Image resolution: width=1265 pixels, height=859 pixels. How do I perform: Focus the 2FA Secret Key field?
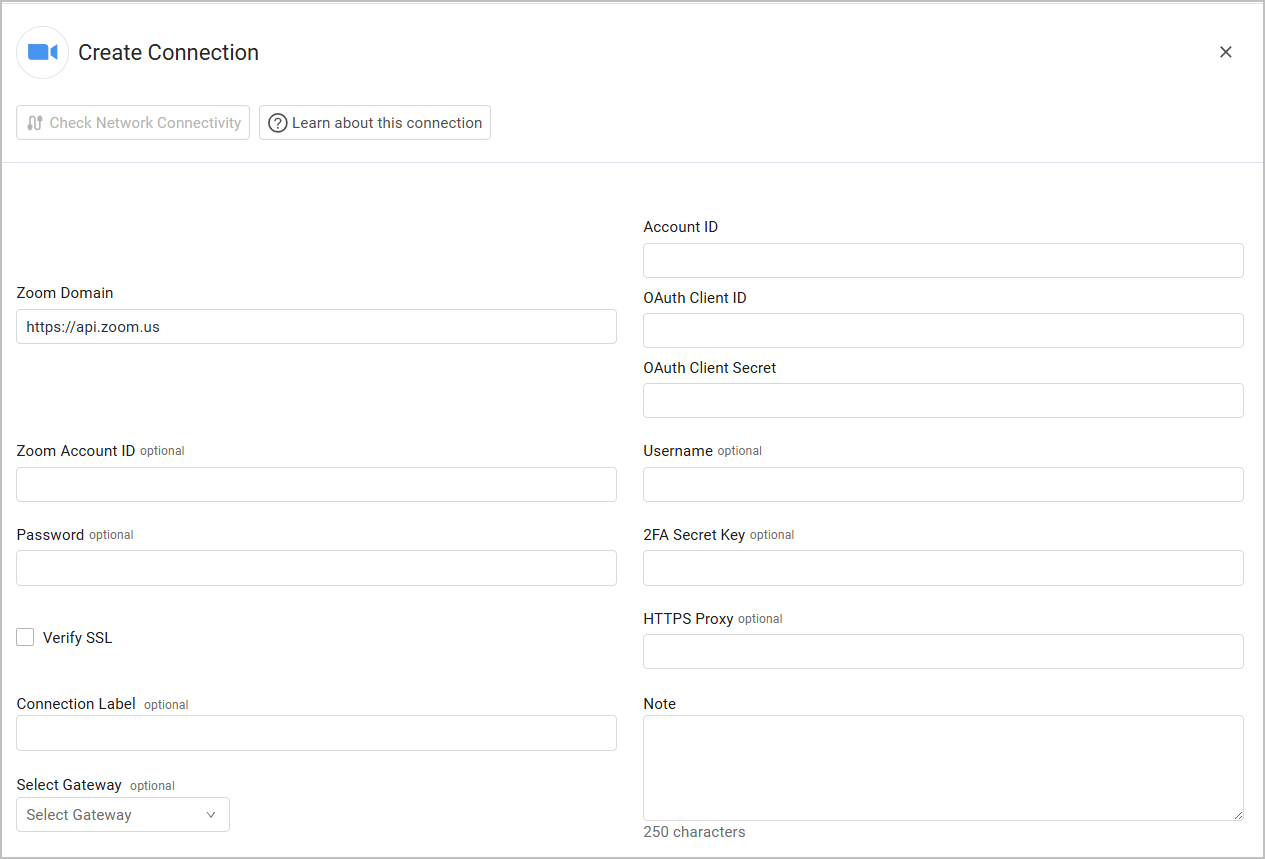tap(943, 568)
